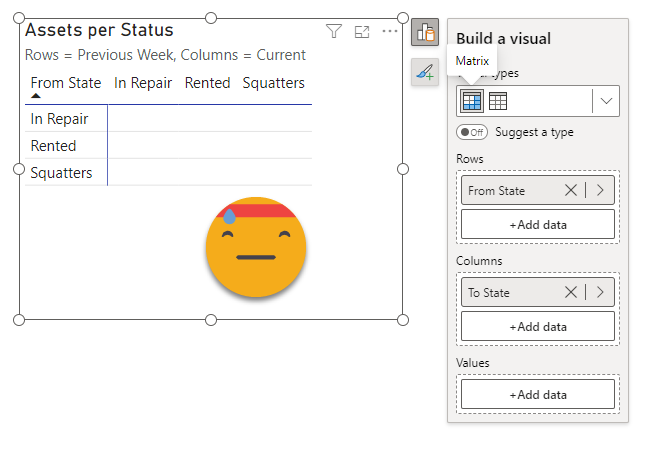Click Add data under Rows

[537, 224]
